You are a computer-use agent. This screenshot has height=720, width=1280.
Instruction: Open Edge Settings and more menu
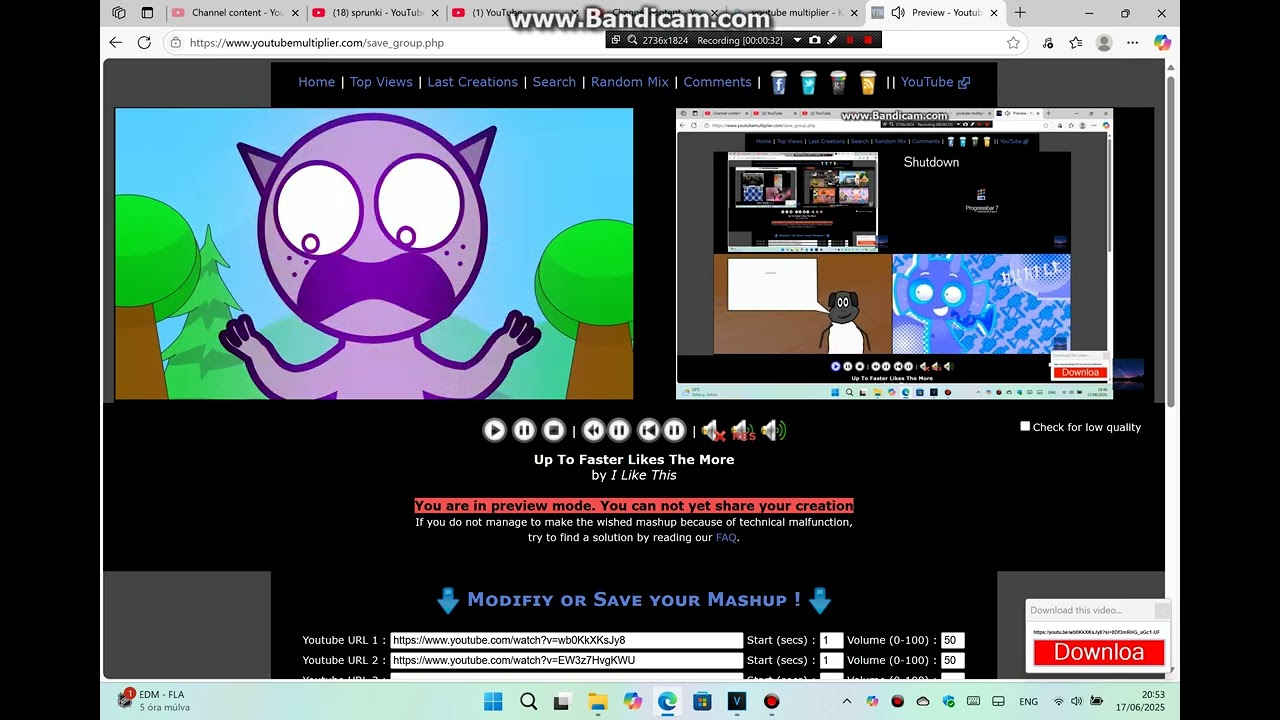click(x=1132, y=42)
